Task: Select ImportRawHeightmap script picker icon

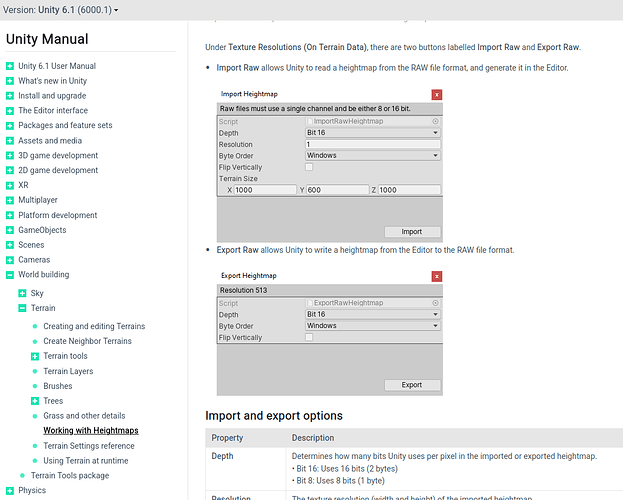Action: point(435,121)
